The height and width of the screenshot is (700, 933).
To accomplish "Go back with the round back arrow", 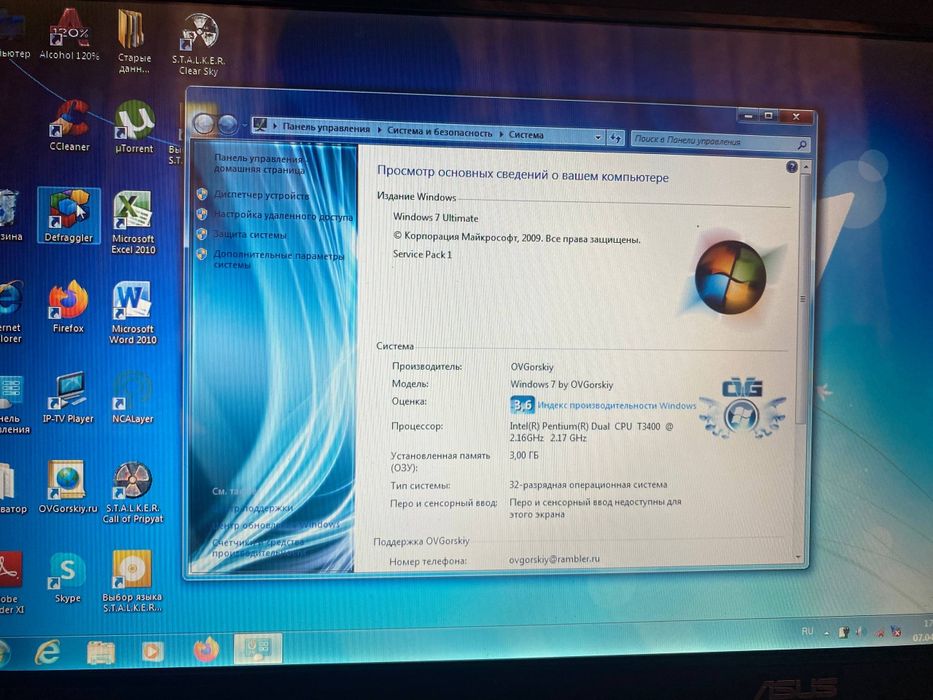I will pyautogui.click(x=204, y=123).
